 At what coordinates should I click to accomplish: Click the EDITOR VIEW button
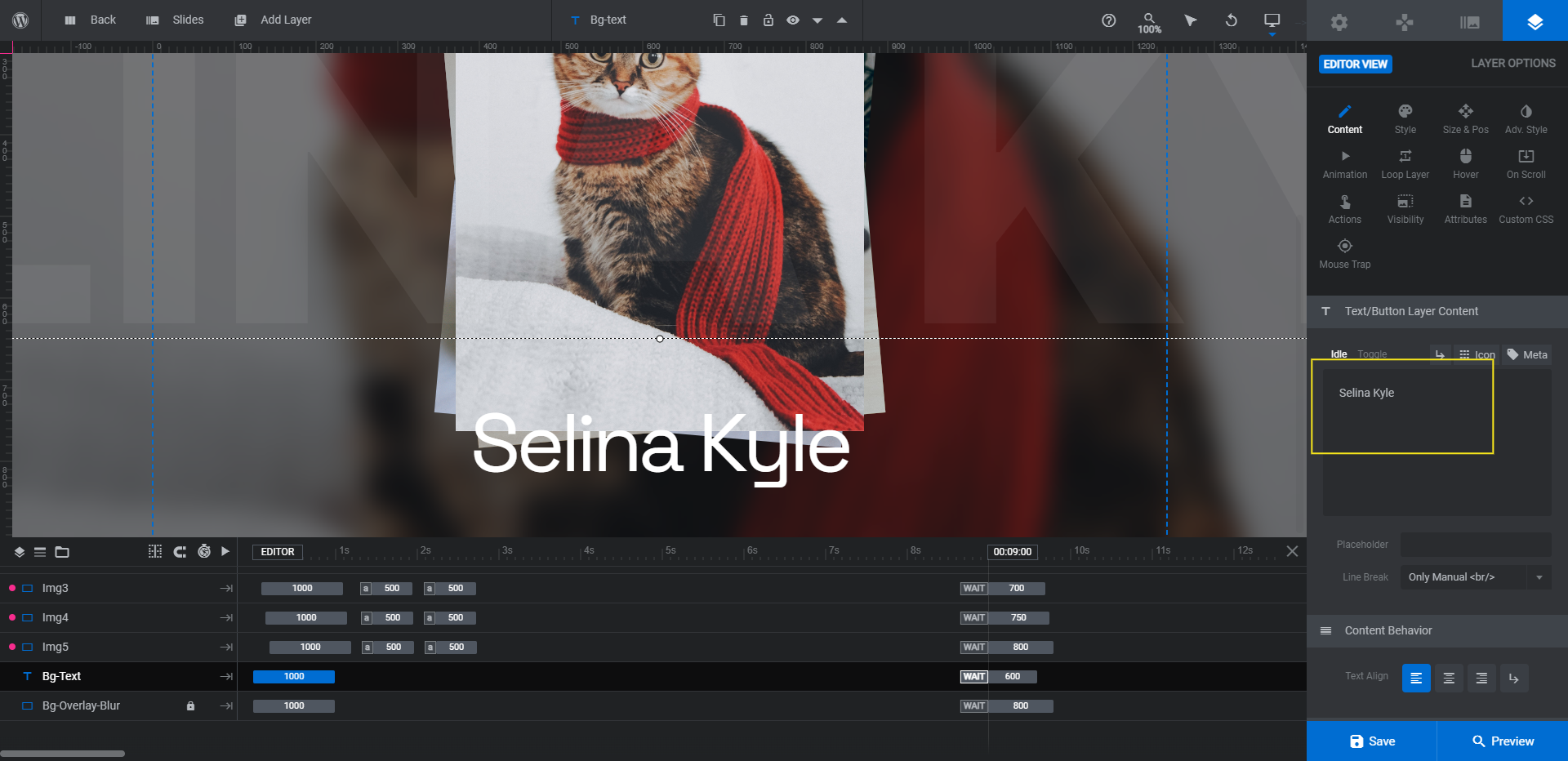(x=1356, y=64)
